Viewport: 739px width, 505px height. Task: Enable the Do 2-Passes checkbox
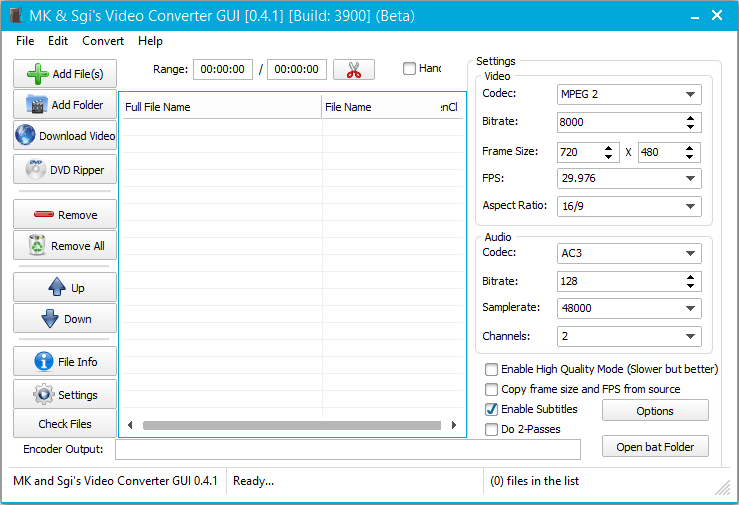[x=491, y=430]
